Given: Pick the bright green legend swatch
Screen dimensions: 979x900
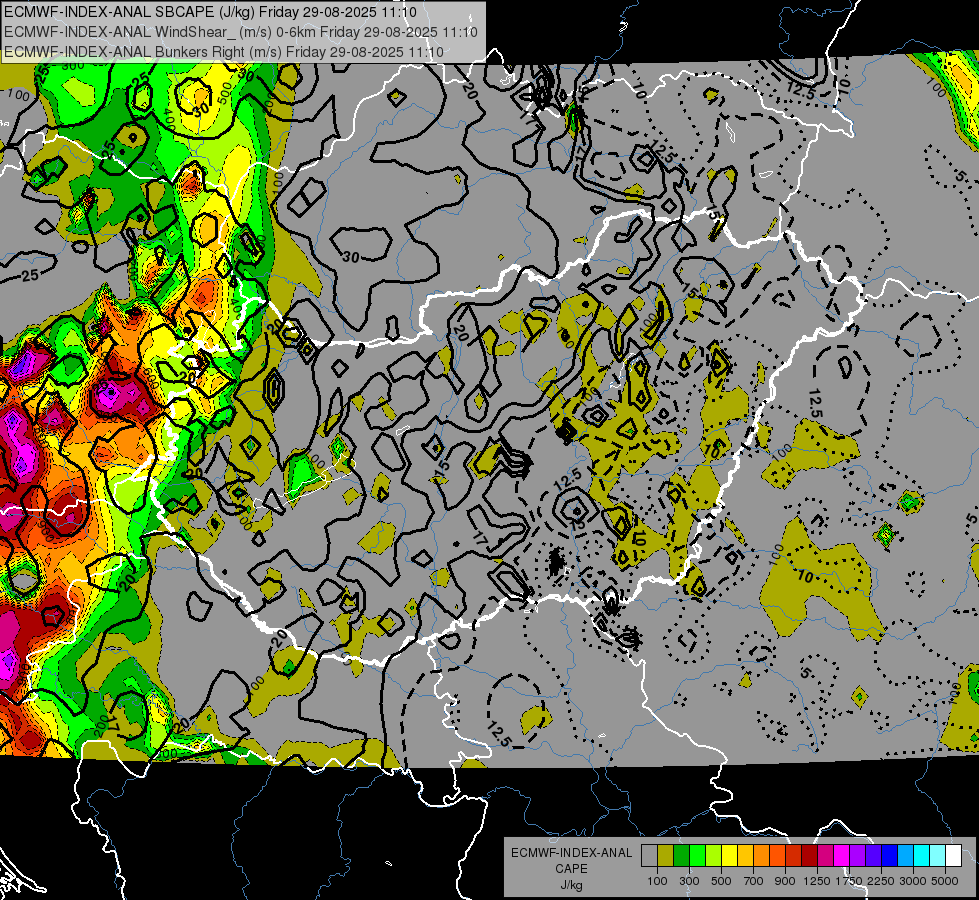Looking at the screenshot, I should pos(697,856).
